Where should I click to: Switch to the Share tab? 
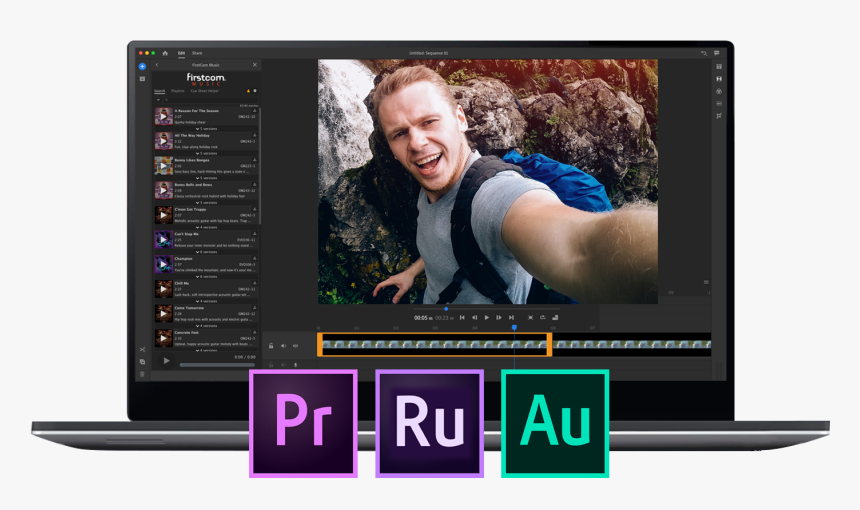point(197,53)
